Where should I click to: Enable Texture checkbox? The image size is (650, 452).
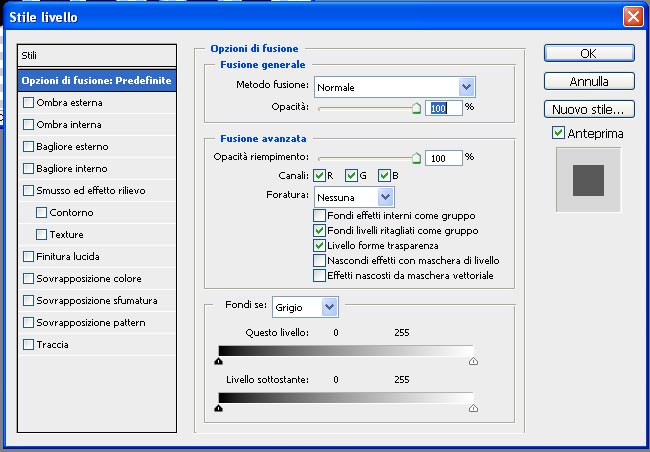coord(41,234)
